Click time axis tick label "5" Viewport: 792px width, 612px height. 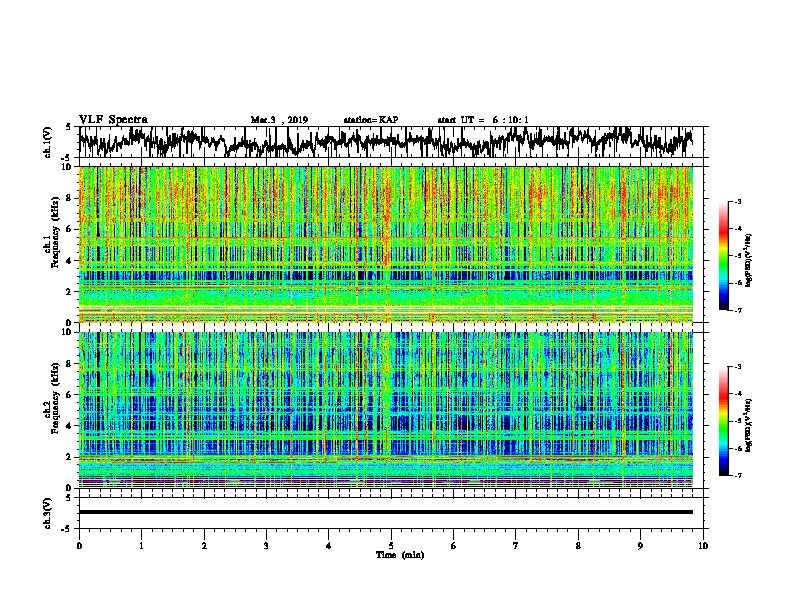coord(391,546)
